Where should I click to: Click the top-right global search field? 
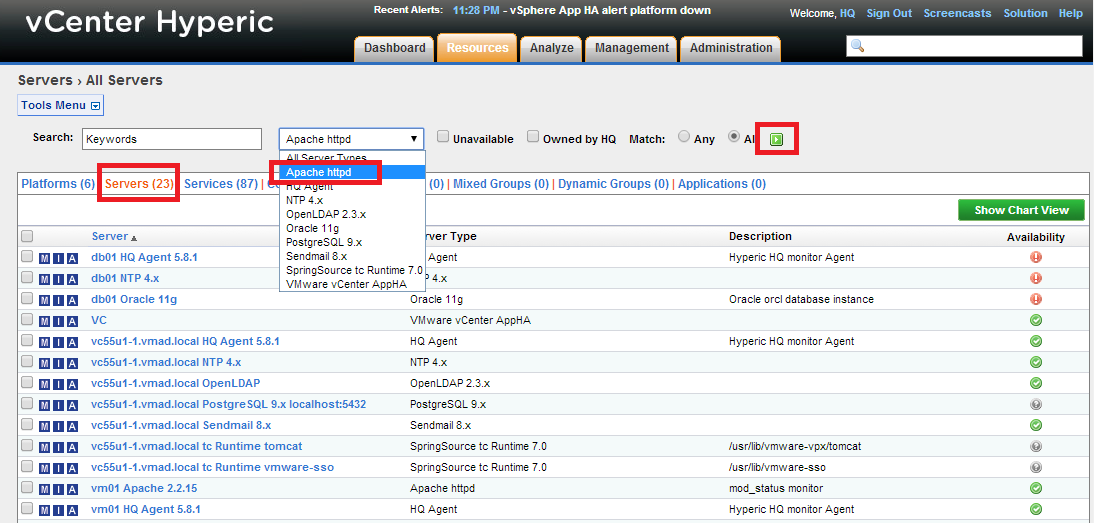[x=964, y=46]
